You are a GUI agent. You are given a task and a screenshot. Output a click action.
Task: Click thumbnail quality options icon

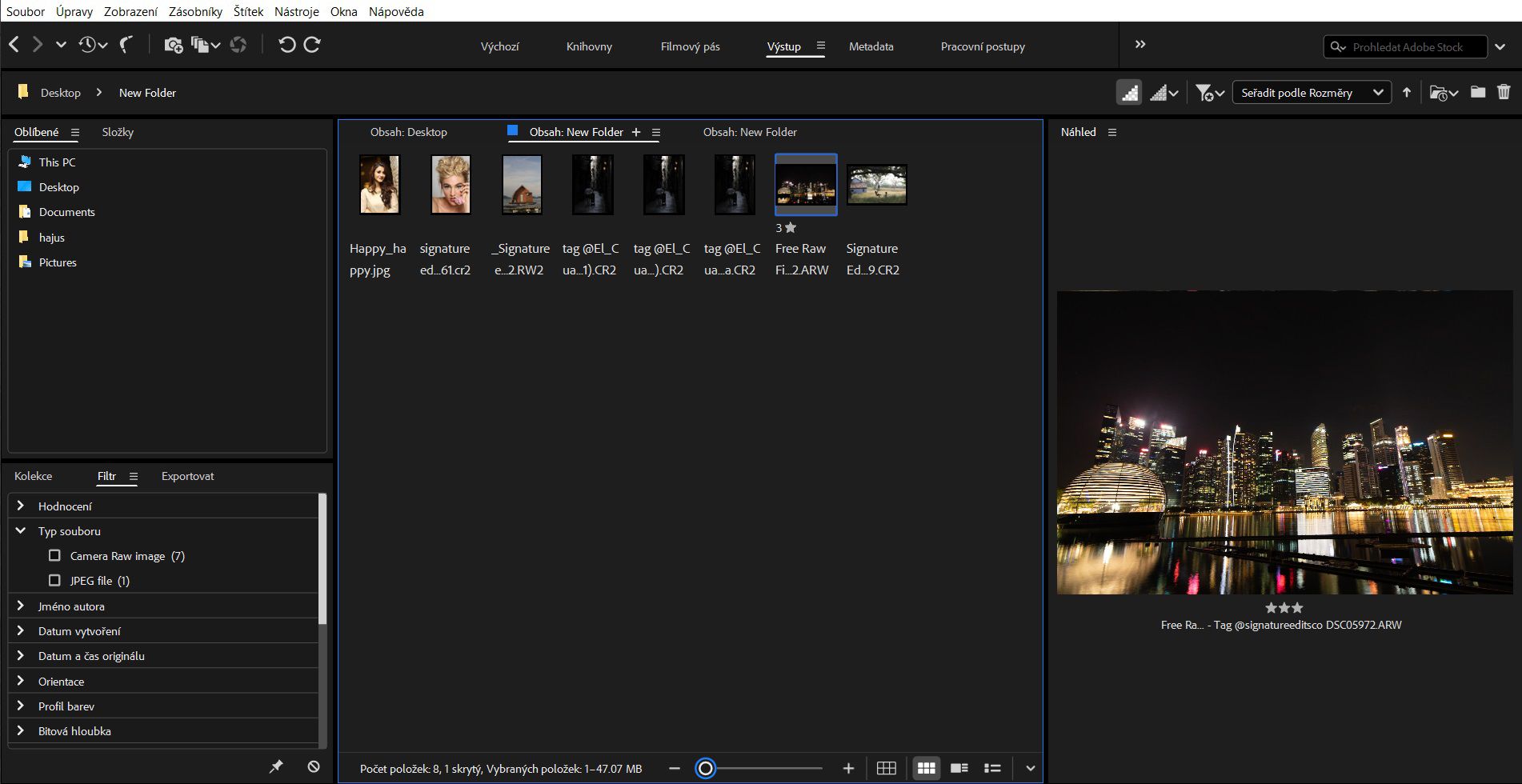click(x=1129, y=93)
